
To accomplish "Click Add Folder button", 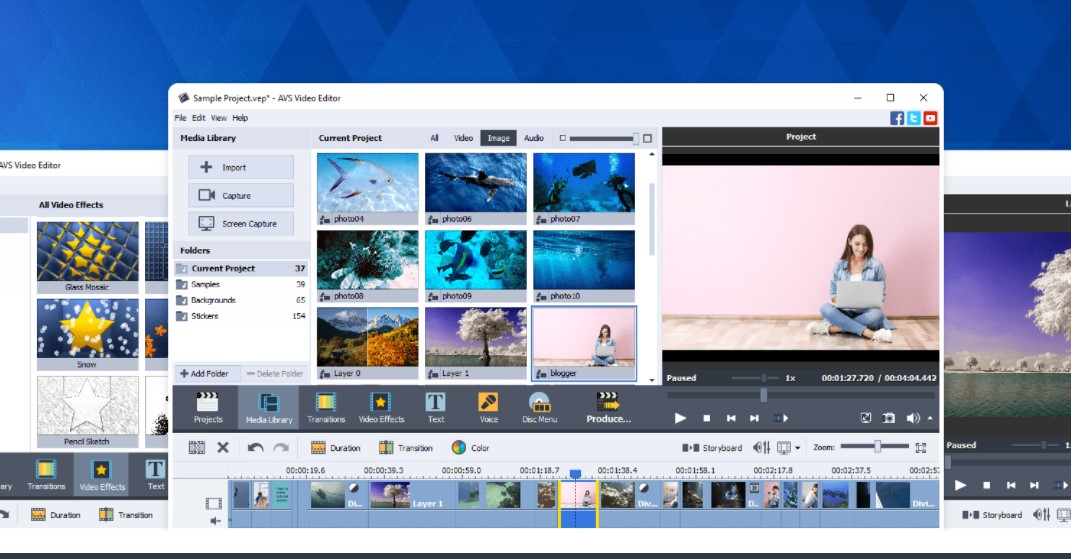I will [x=208, y=374].
